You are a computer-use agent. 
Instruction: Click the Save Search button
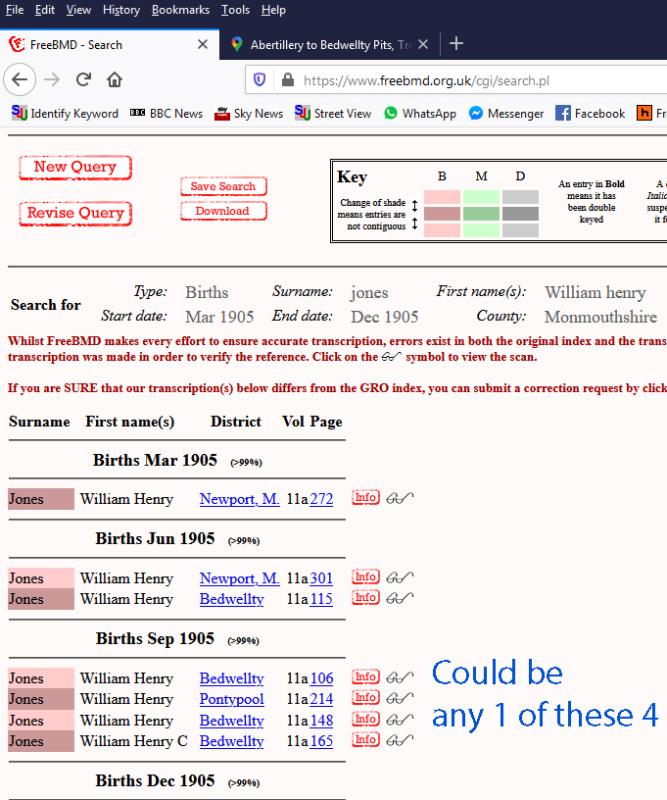pyautogui.click(x=223, y=187)
